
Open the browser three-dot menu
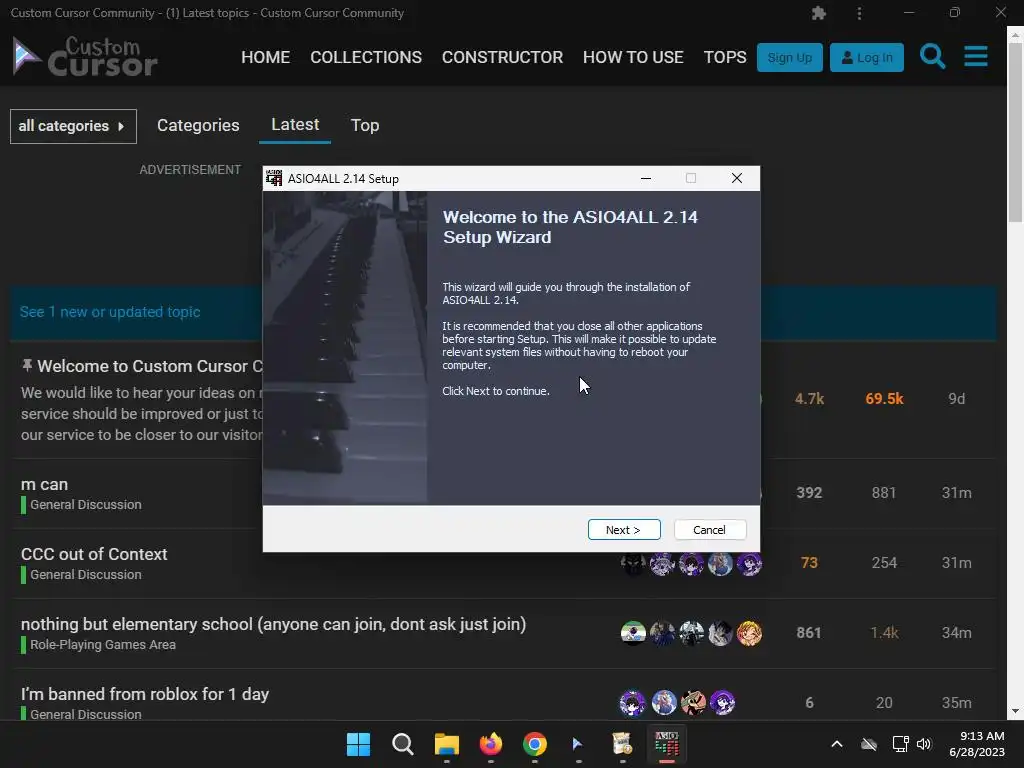(x=859, y=13)
